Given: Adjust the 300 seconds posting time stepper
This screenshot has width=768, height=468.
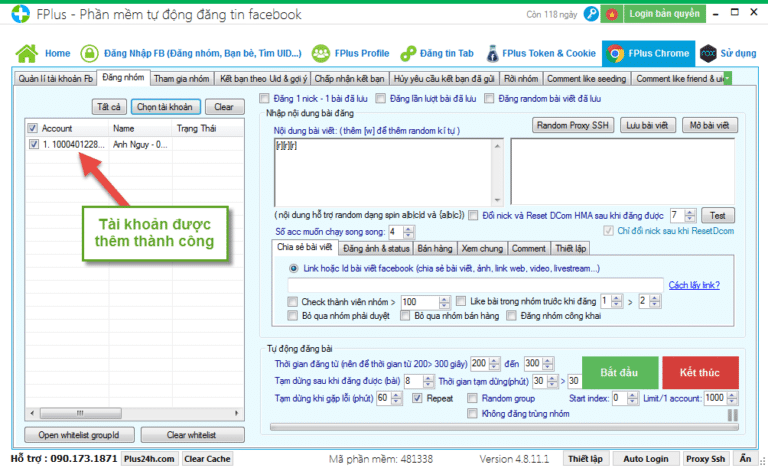Looking at the screenshot, I should click(548, 364).
